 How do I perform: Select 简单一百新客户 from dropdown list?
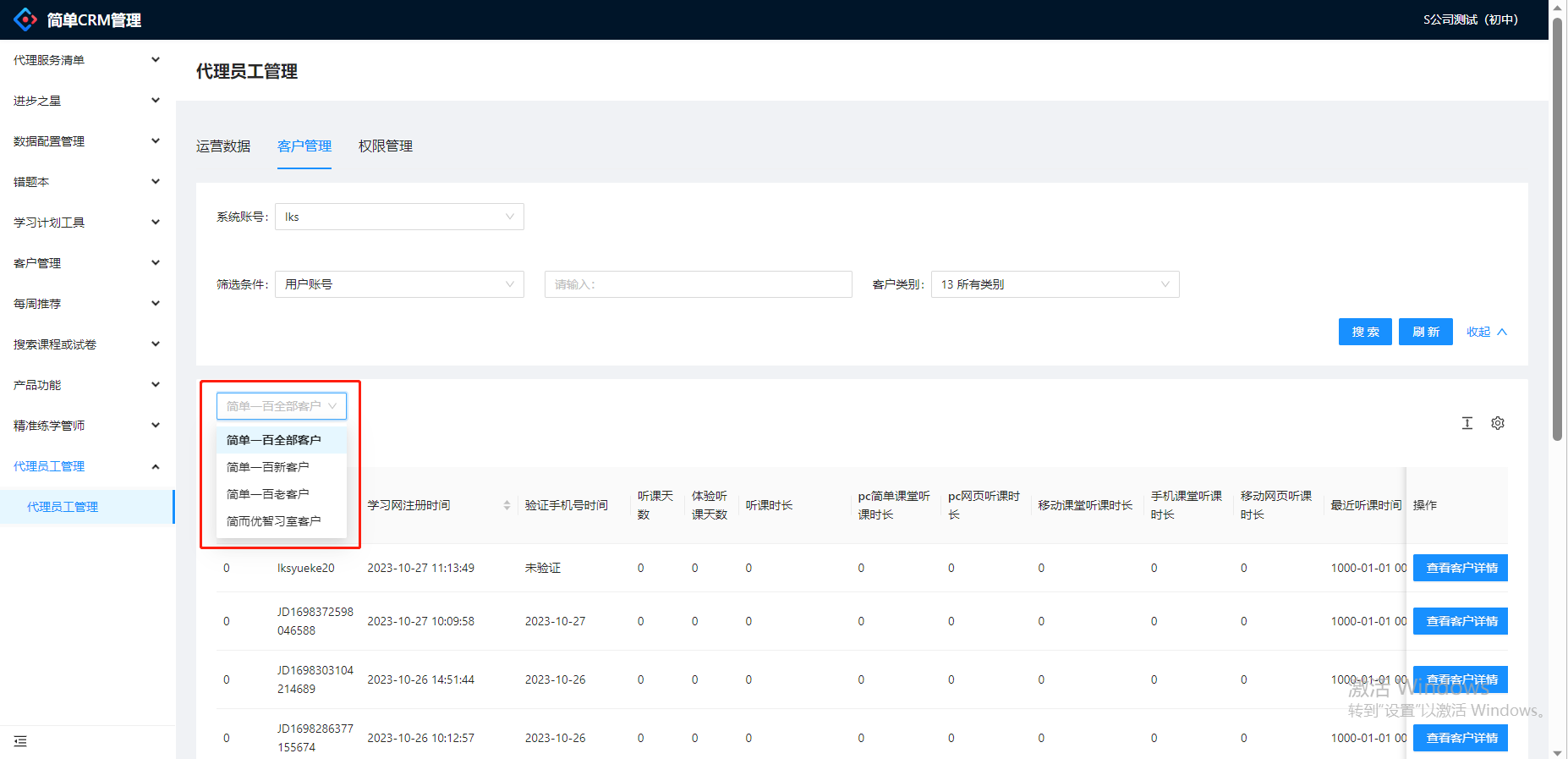click(x=268, y=467)
